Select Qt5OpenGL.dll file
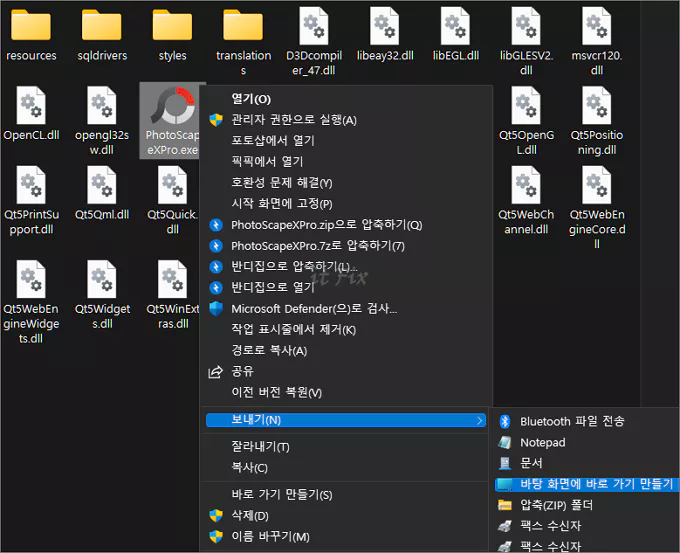 (x=526, y=121)
